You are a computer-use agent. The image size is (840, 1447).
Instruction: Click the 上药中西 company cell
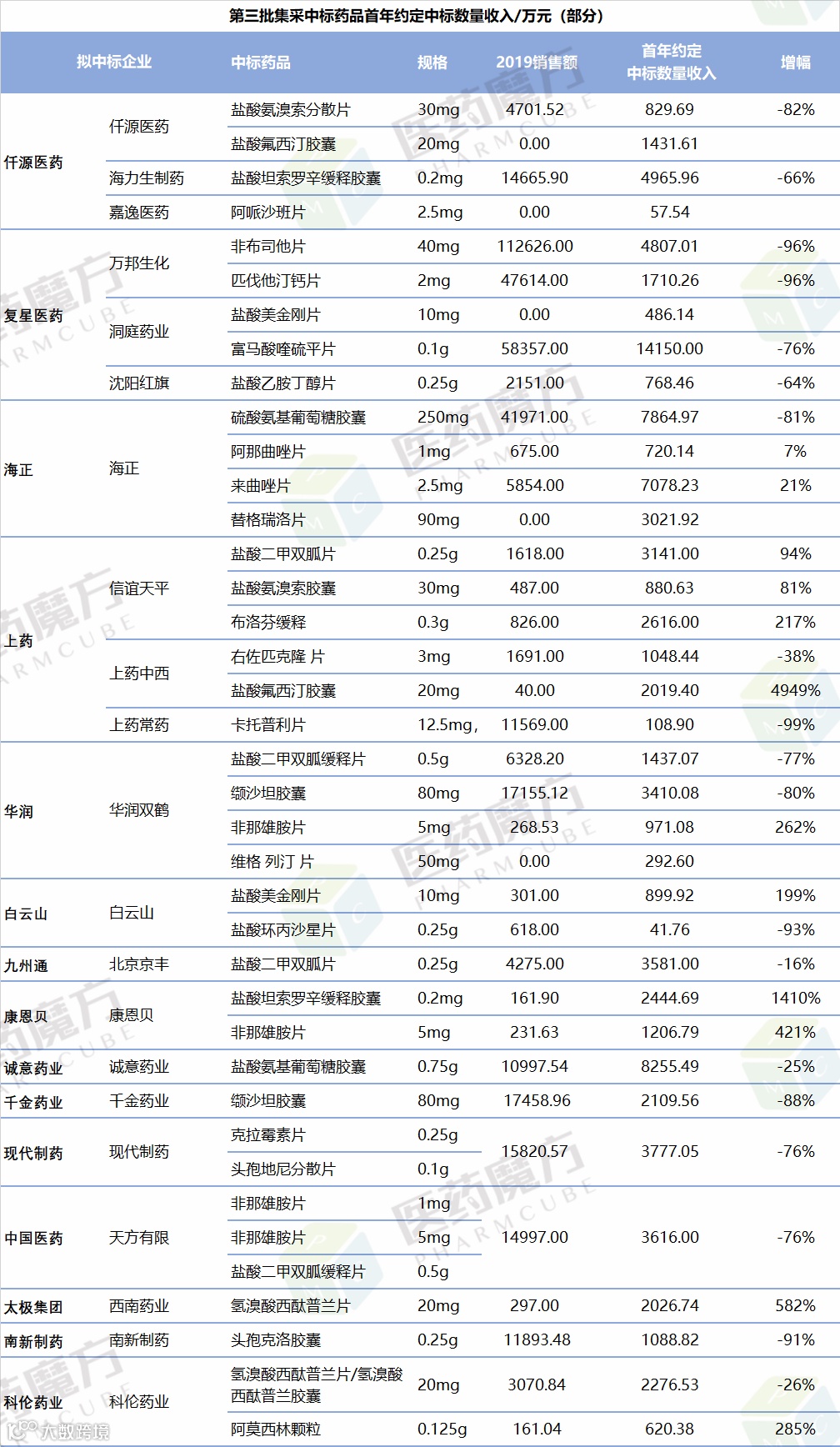[139, 673]
